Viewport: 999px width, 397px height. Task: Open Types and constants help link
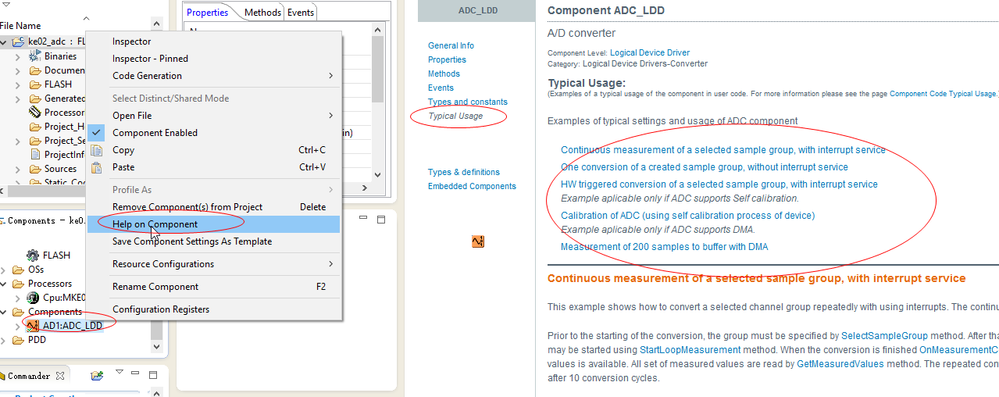coord(468,102)
